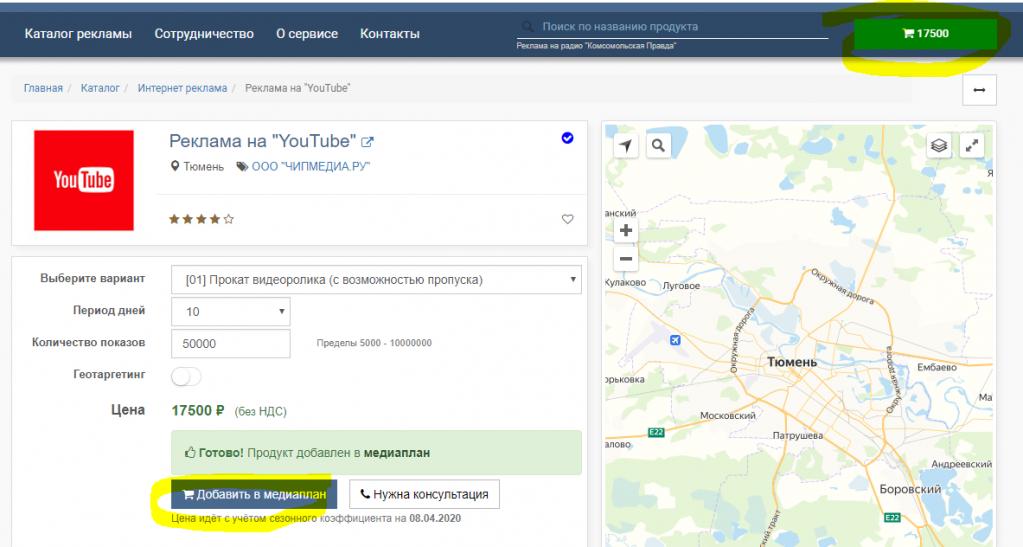Zoom out on the map

click(626, 259)
